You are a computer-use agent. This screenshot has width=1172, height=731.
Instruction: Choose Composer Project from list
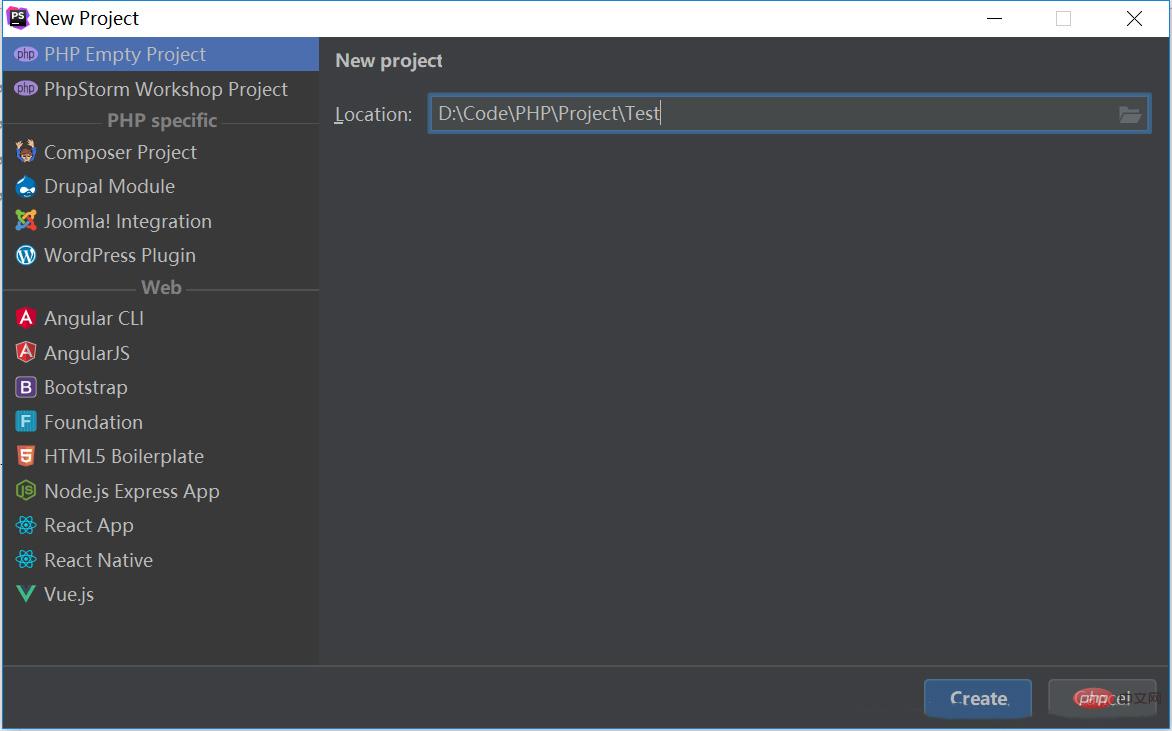click(161, 152)
